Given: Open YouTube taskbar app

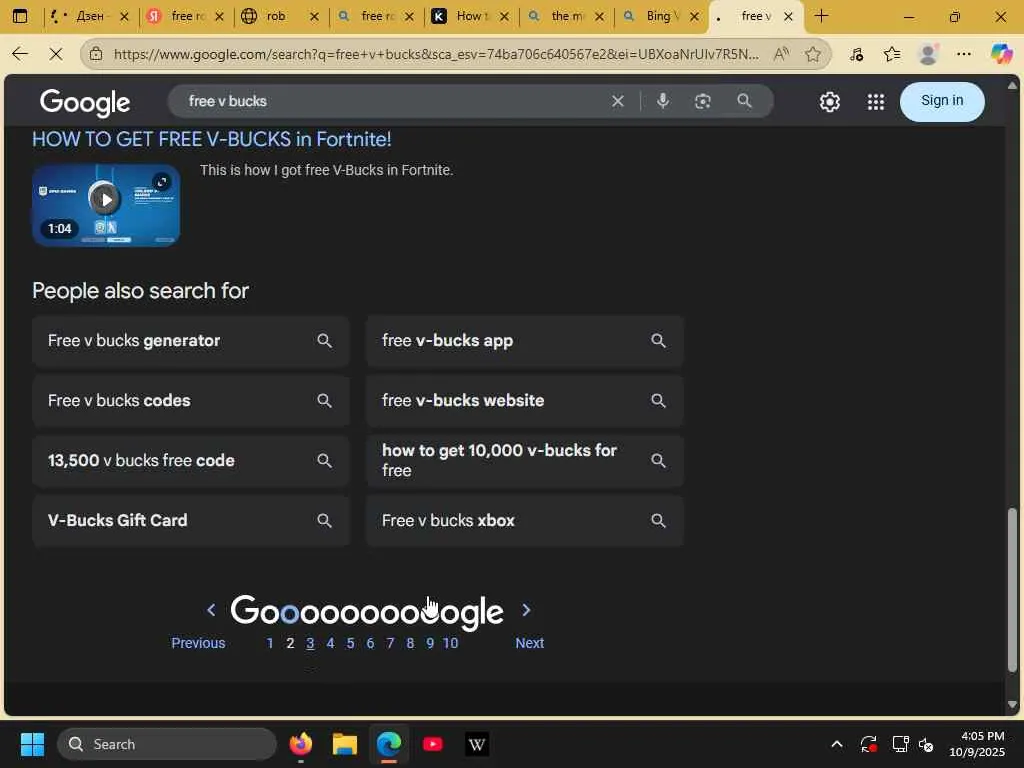Looking at the screenshot, I should click(x=433, y=744).
